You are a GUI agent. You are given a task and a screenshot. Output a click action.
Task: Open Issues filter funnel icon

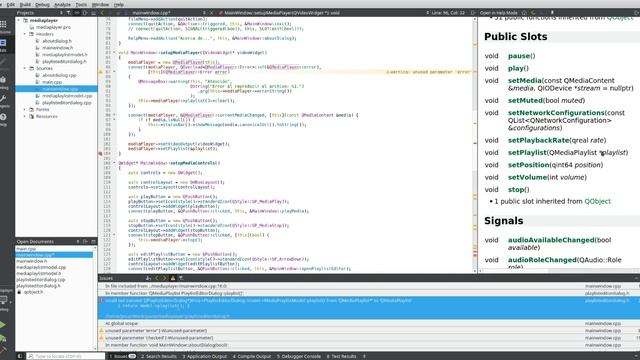pyautogui.click(x=181, y=278)
